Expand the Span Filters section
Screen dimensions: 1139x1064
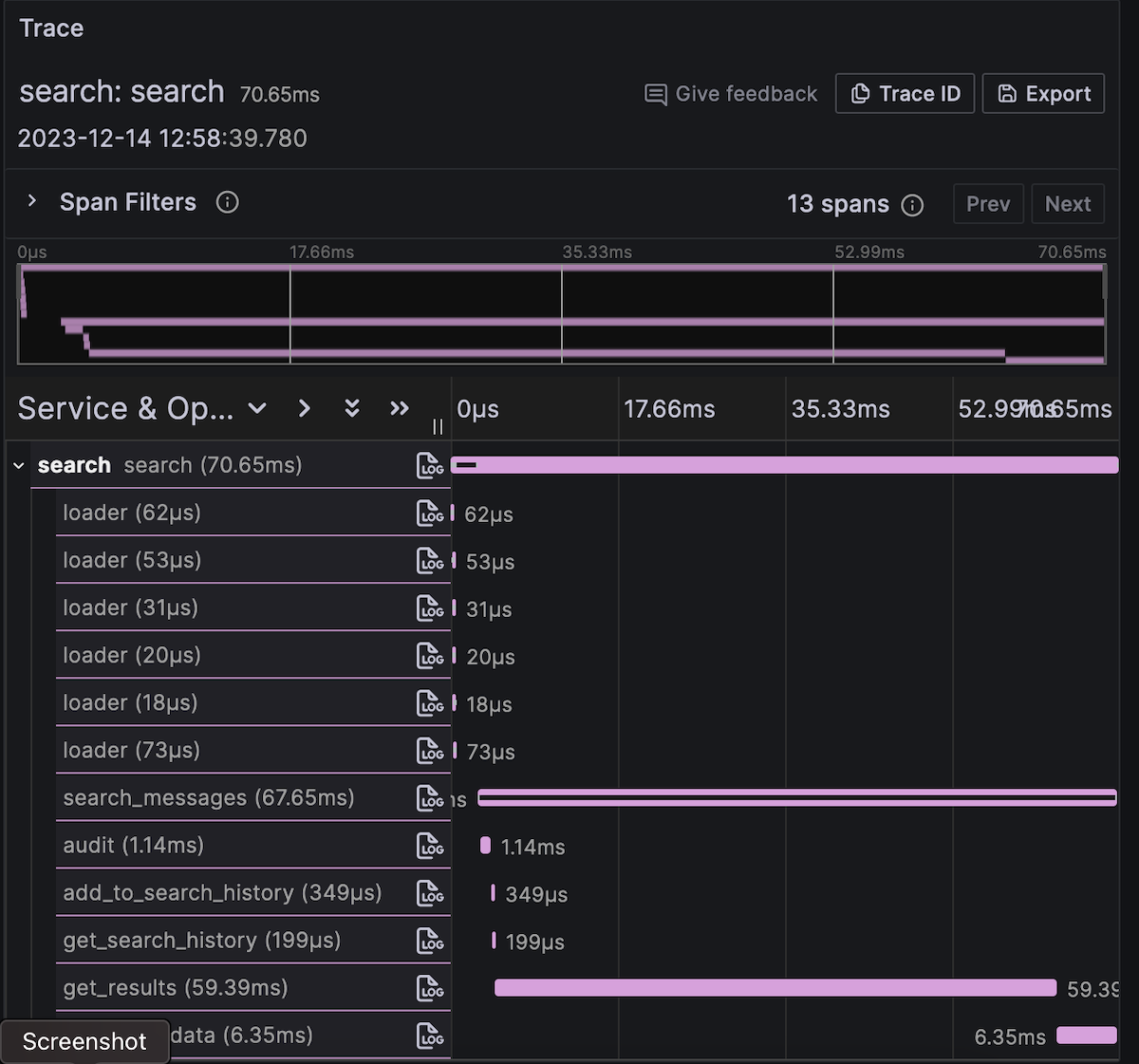pyautogui.click(x=32, y=201)
